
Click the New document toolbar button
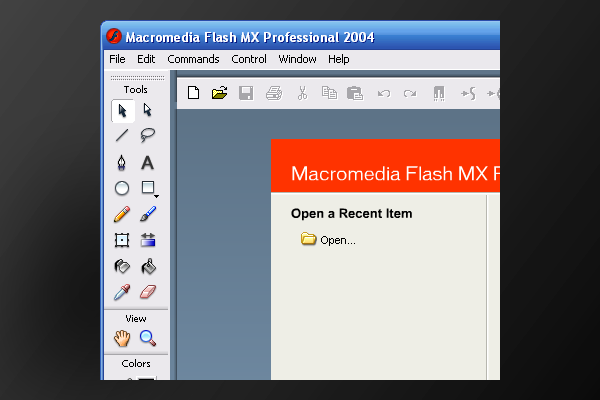click(194, 94)
